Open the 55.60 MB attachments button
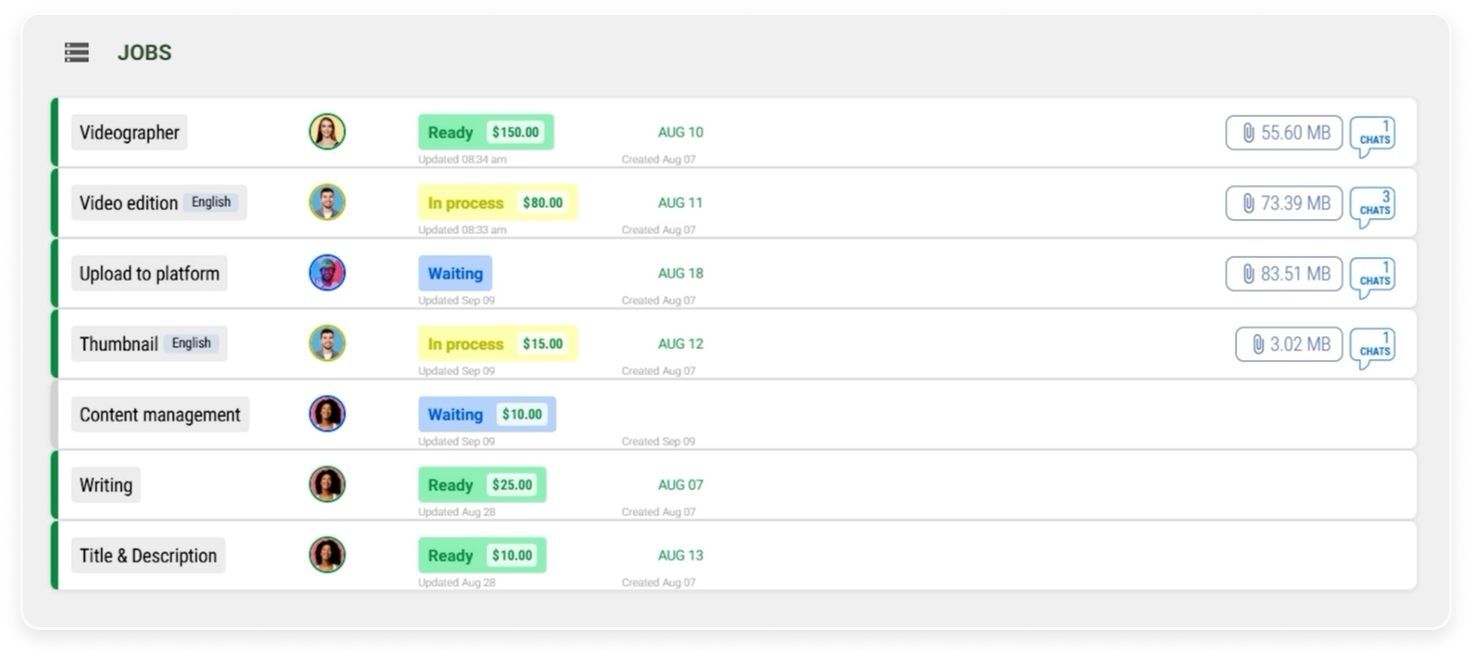This screenshot has width=1472, height=658. [1284, 133]
